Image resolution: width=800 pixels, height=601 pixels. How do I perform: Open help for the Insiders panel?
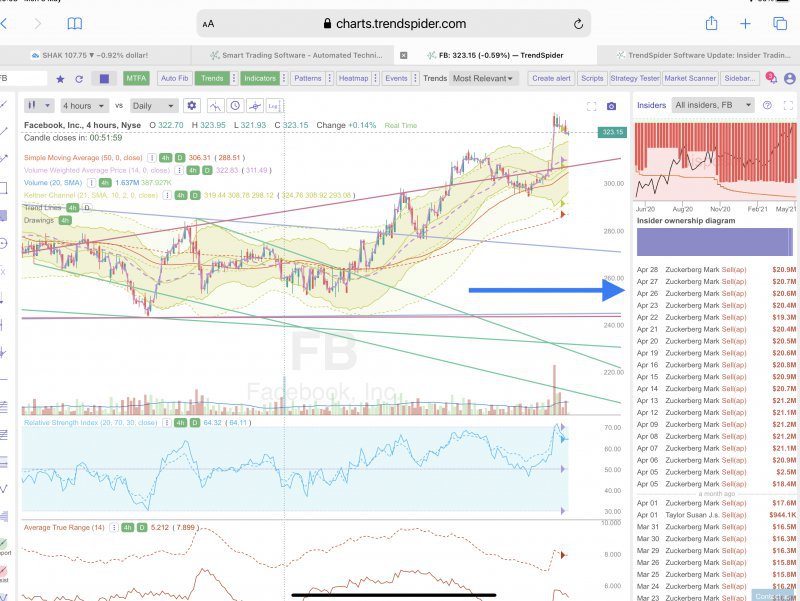tap(767, 105)
